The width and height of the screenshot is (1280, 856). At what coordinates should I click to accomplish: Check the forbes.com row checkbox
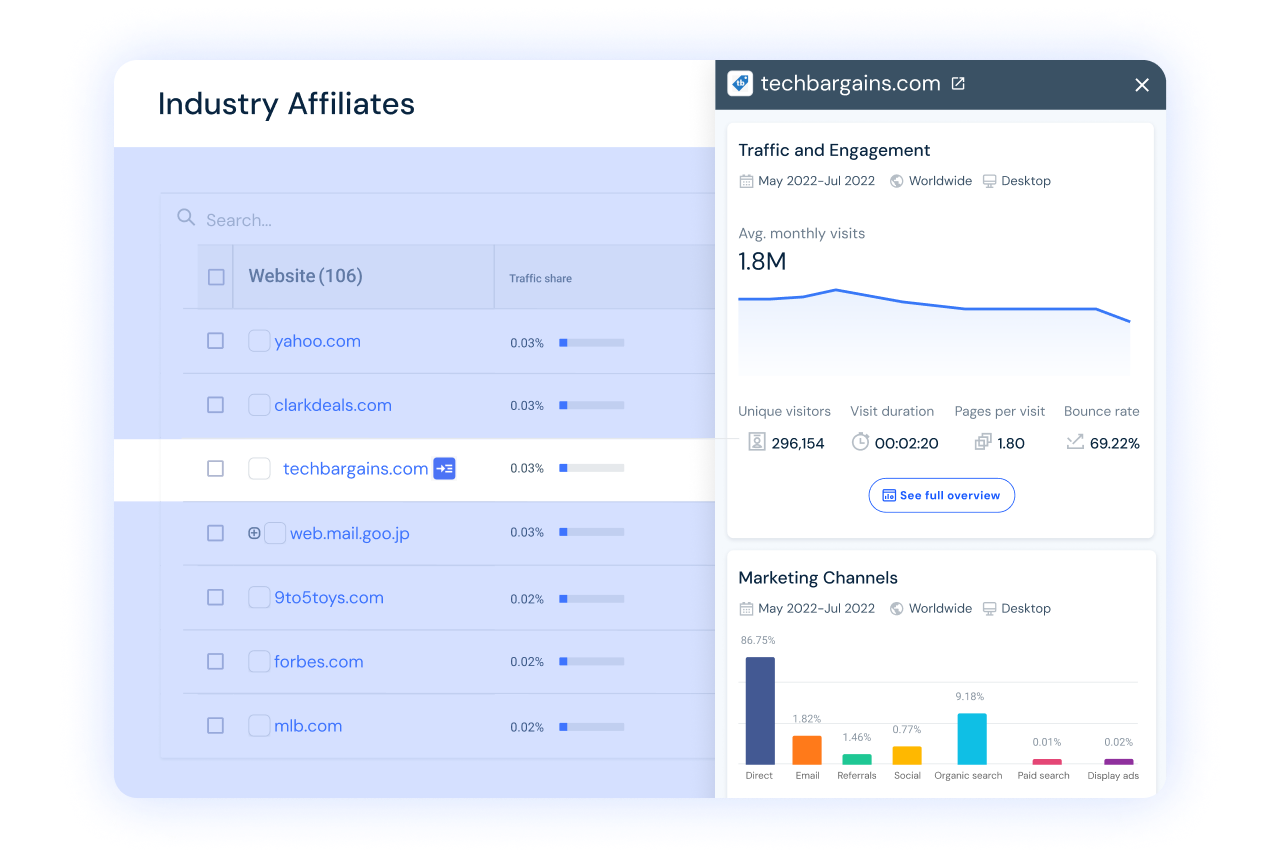(x=215, y=661)
